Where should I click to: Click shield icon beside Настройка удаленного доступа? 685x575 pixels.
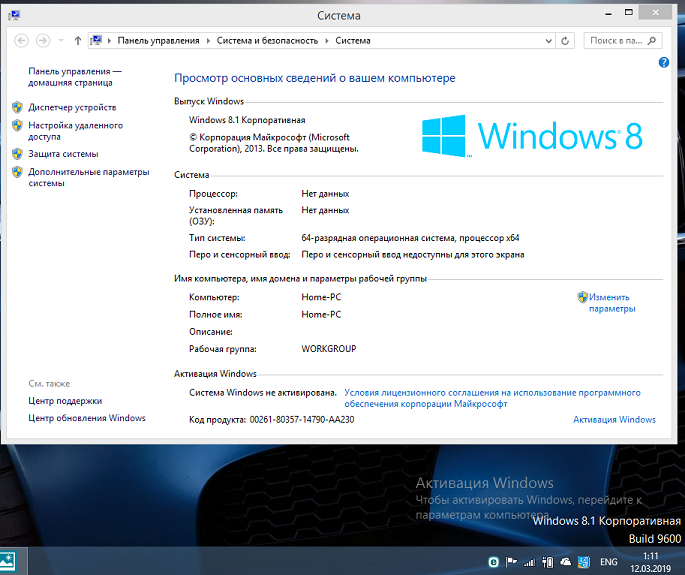click(17, 125)
